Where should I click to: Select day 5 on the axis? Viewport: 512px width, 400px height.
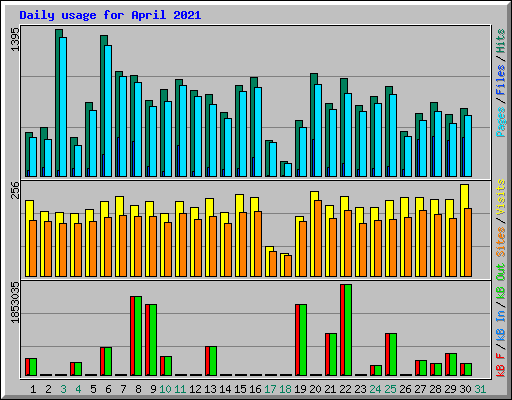93,389
